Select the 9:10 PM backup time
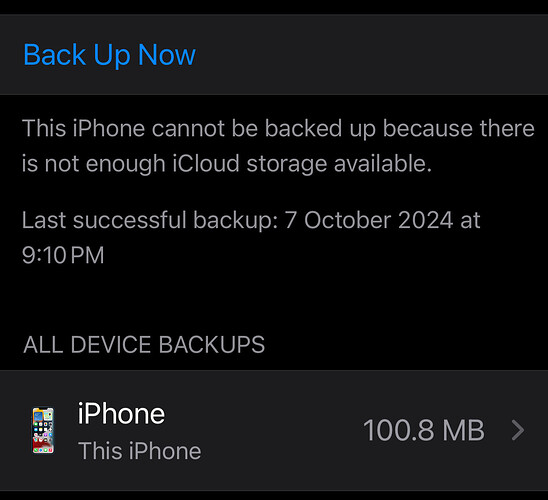This screenshot has height=500, width=548. point(63,255)
